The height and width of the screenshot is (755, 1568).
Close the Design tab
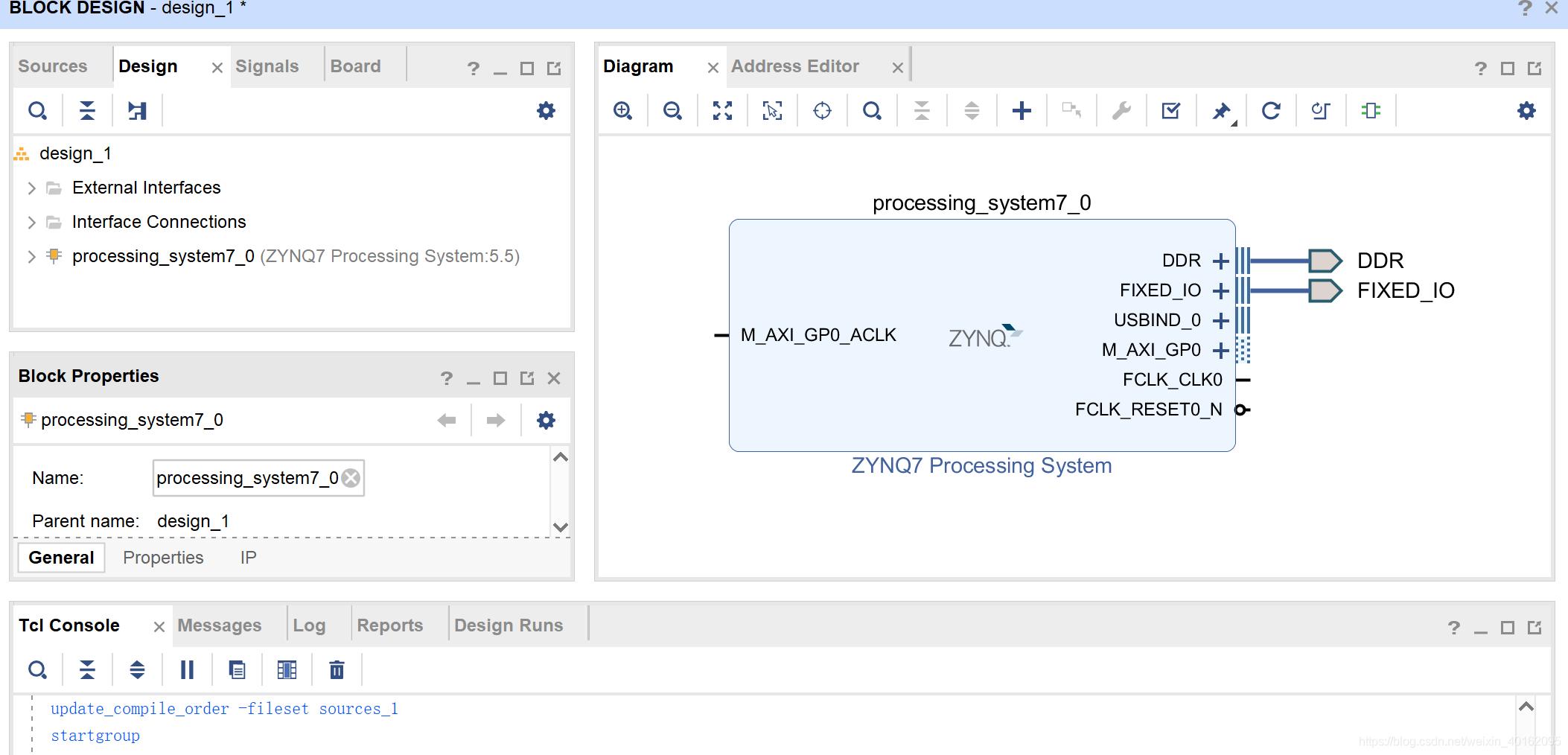coord(217,68)
